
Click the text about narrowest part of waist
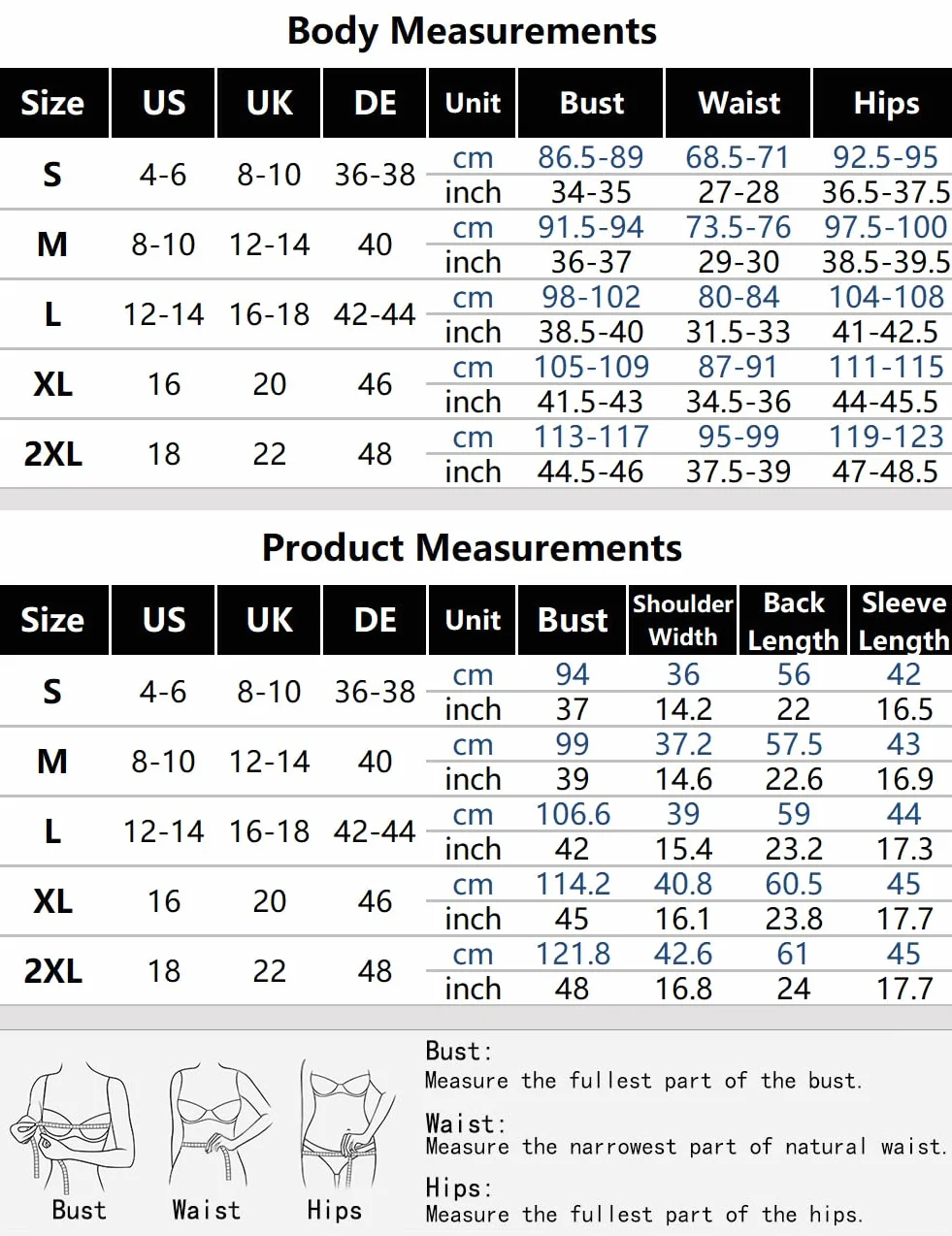[685, 1147]
